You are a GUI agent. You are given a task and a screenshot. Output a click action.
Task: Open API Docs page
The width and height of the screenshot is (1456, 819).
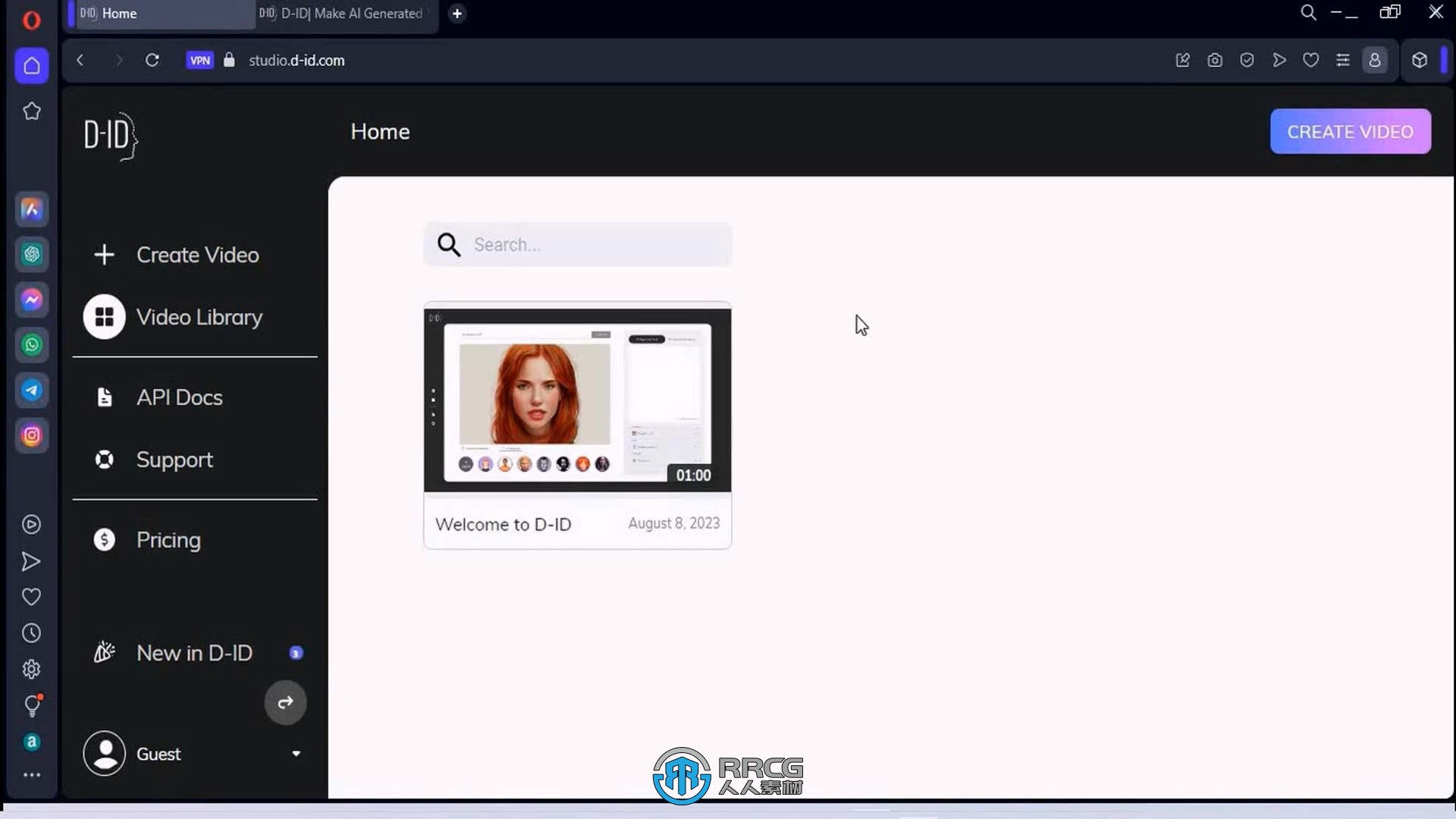point(179,397)
